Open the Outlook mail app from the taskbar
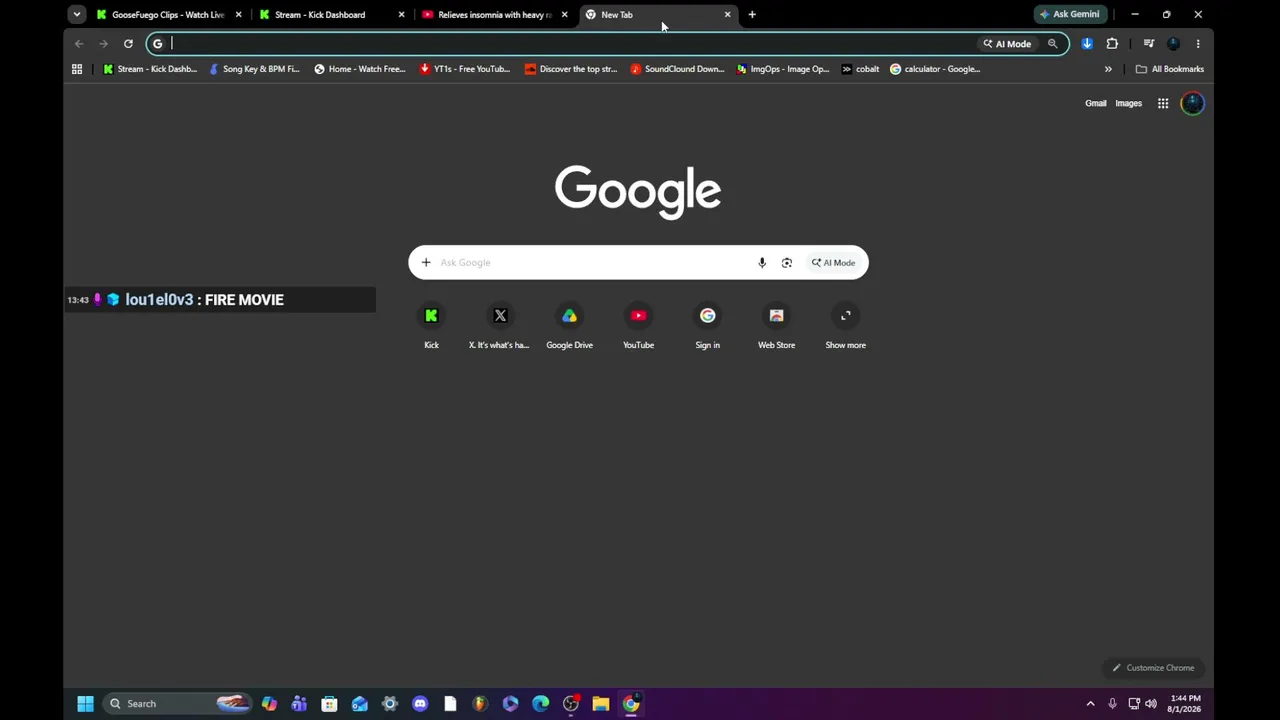 tap(360, 704)
